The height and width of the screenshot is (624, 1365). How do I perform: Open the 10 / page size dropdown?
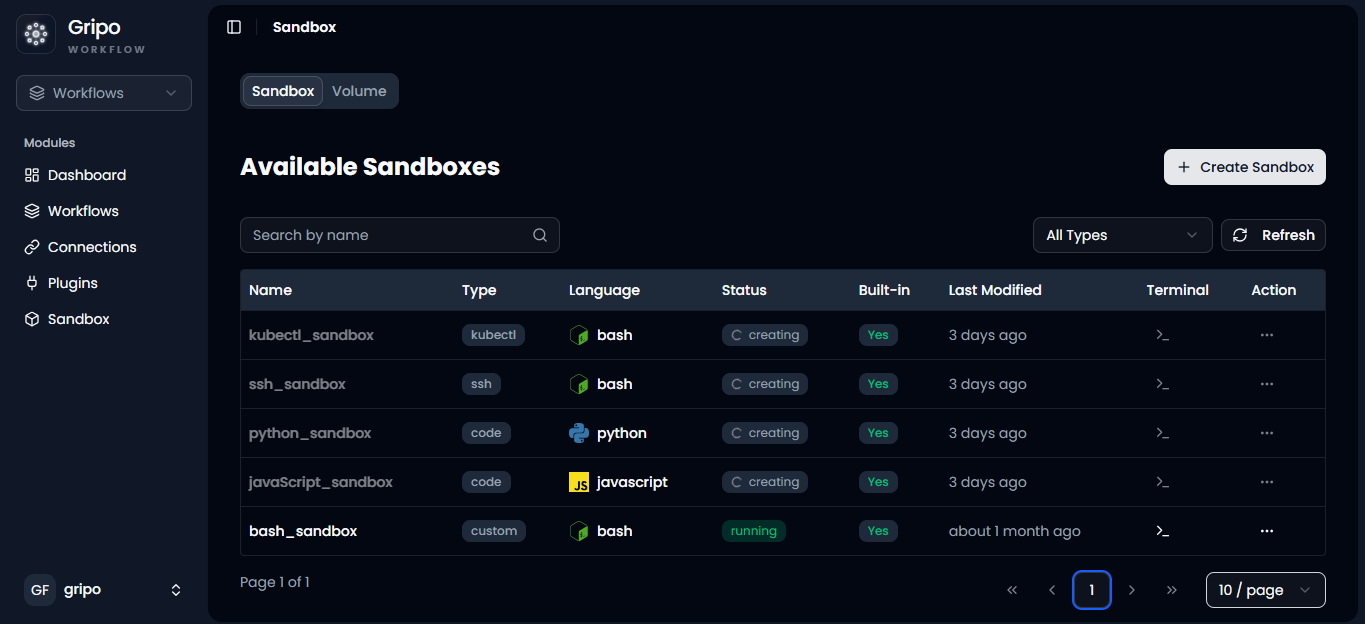[x=1265, y=590]
